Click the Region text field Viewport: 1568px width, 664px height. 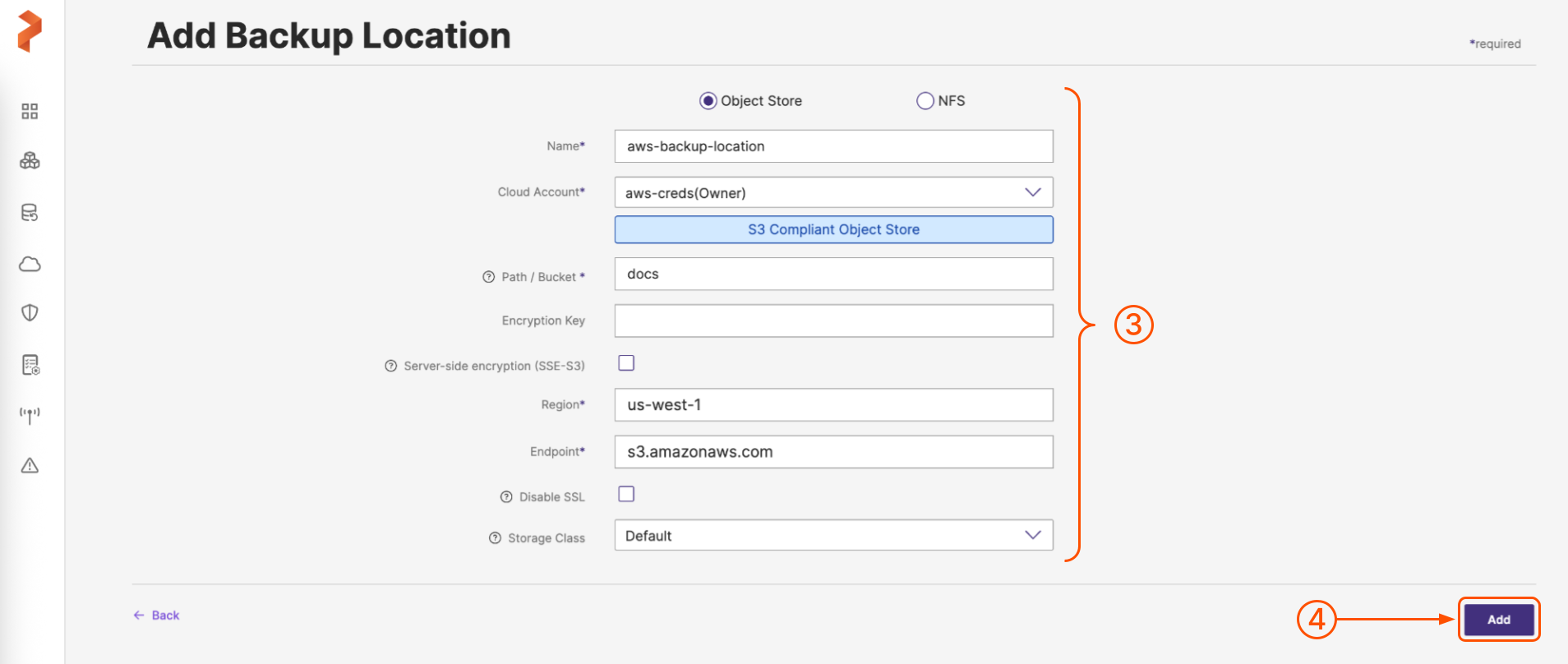point(833,405)
